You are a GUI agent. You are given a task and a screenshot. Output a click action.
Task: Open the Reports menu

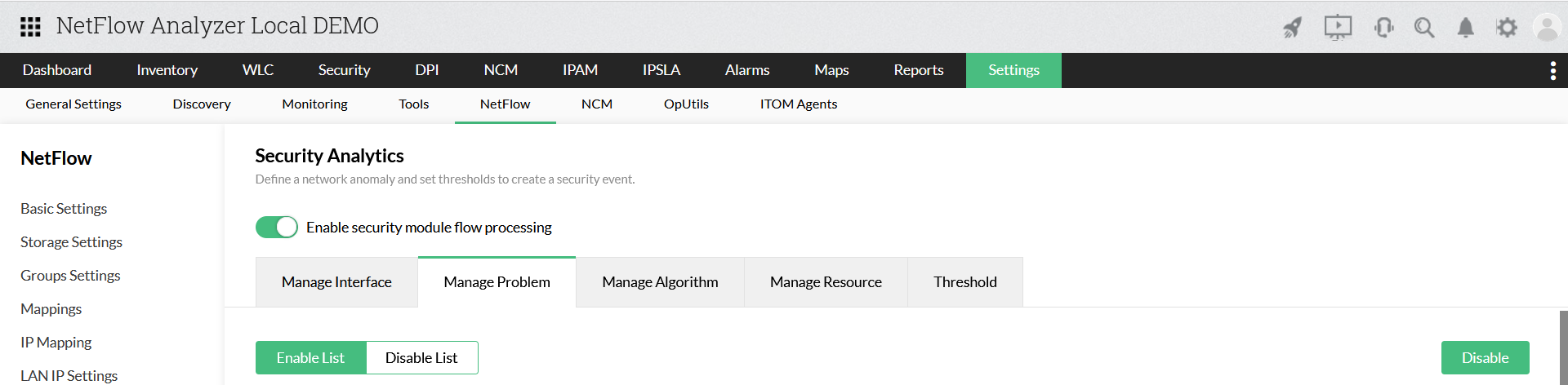[x=919, y=70]
